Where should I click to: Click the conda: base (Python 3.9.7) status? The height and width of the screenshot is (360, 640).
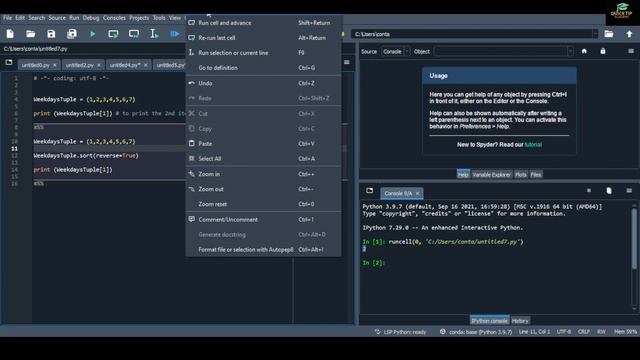coord(476,332)
